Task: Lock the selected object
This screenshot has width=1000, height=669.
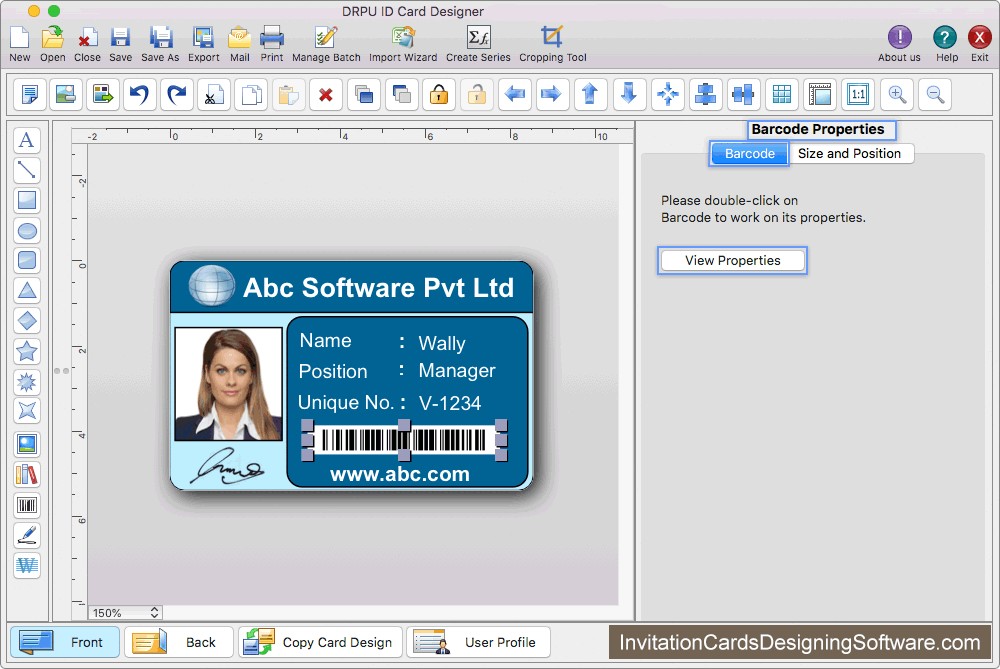Action: [x=439, y=95]
